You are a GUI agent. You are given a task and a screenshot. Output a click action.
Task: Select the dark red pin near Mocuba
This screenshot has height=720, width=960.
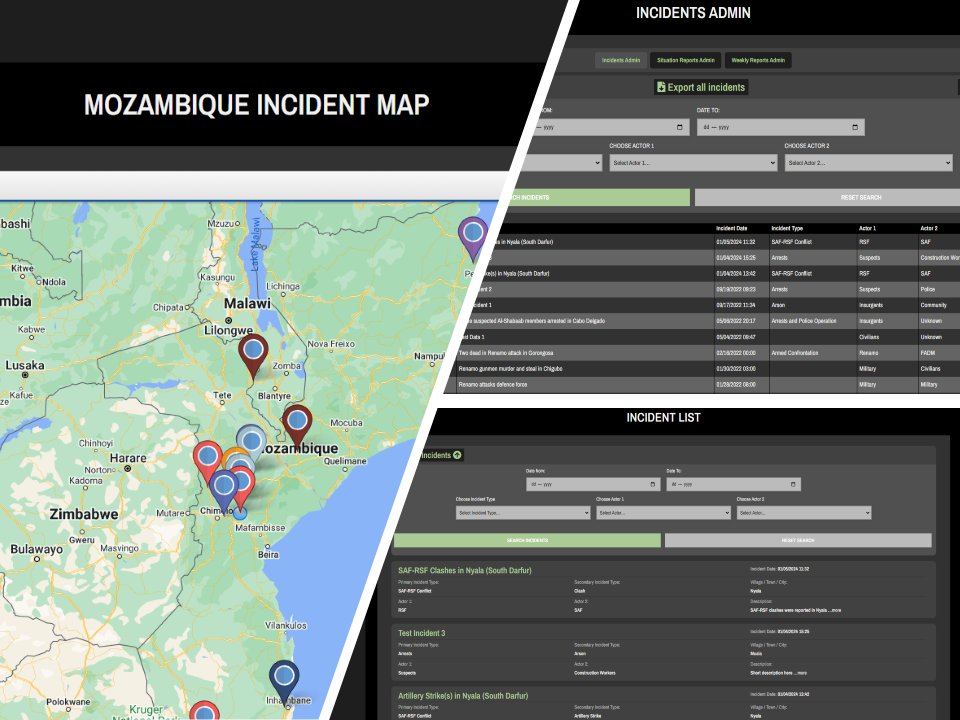point(296,422)
